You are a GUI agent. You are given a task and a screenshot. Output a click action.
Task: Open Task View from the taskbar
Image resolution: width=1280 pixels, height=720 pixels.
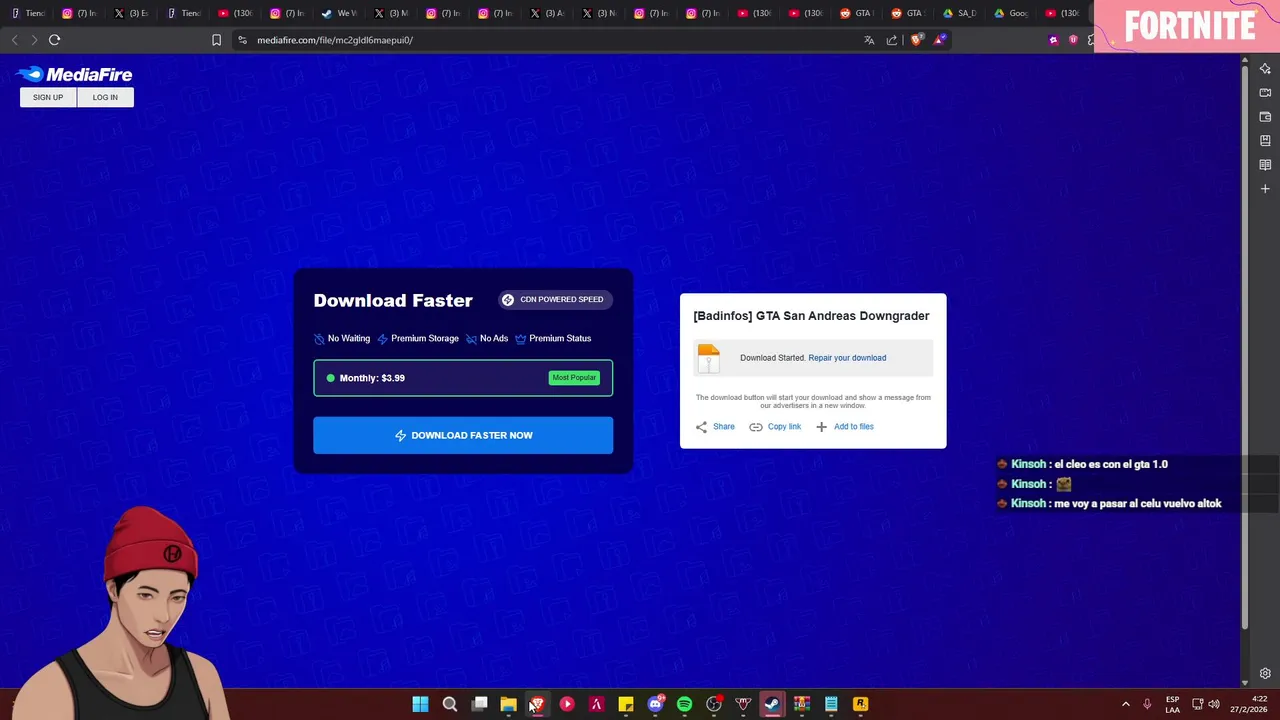click(479, 704)
